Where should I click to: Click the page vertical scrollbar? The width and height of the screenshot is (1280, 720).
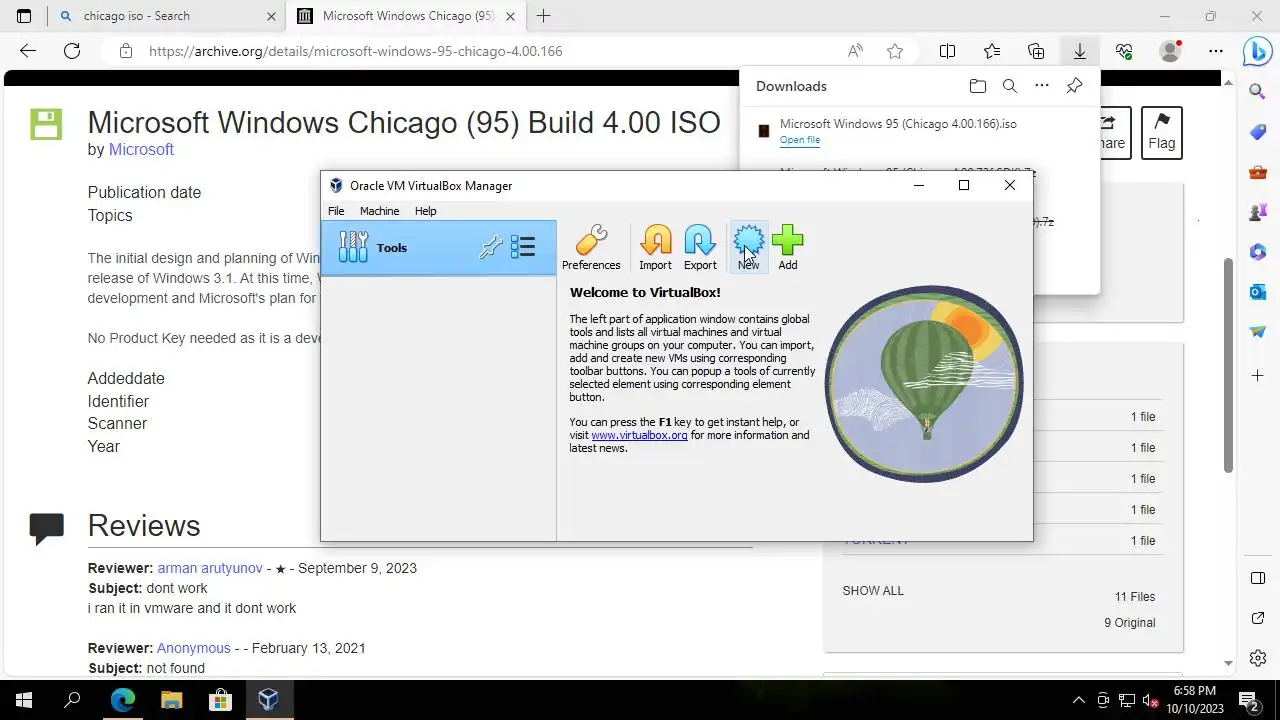(1228, 365)
